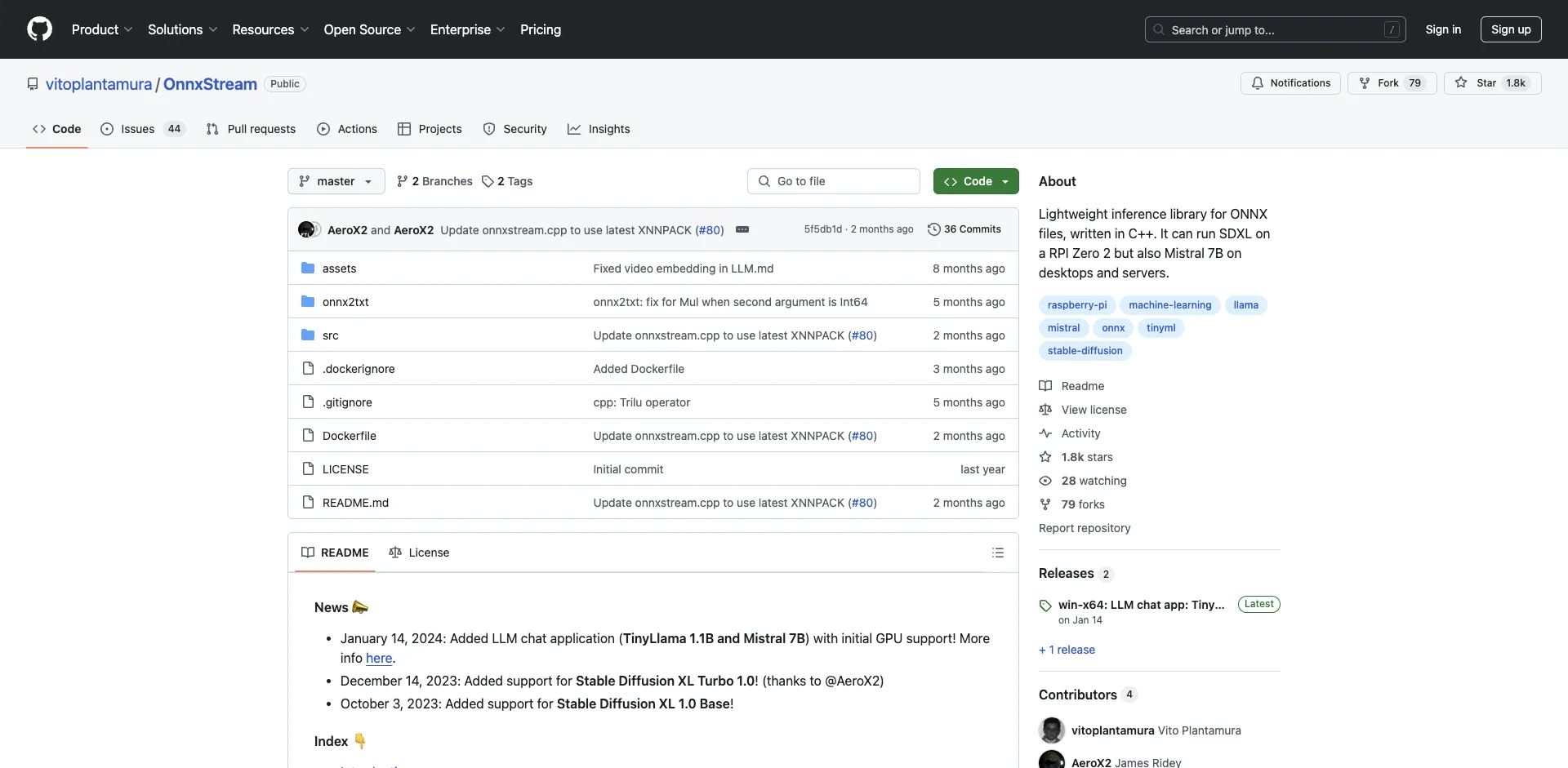Open the Enterprise dropdown
1568x768 pixels.
click(467, 29)
